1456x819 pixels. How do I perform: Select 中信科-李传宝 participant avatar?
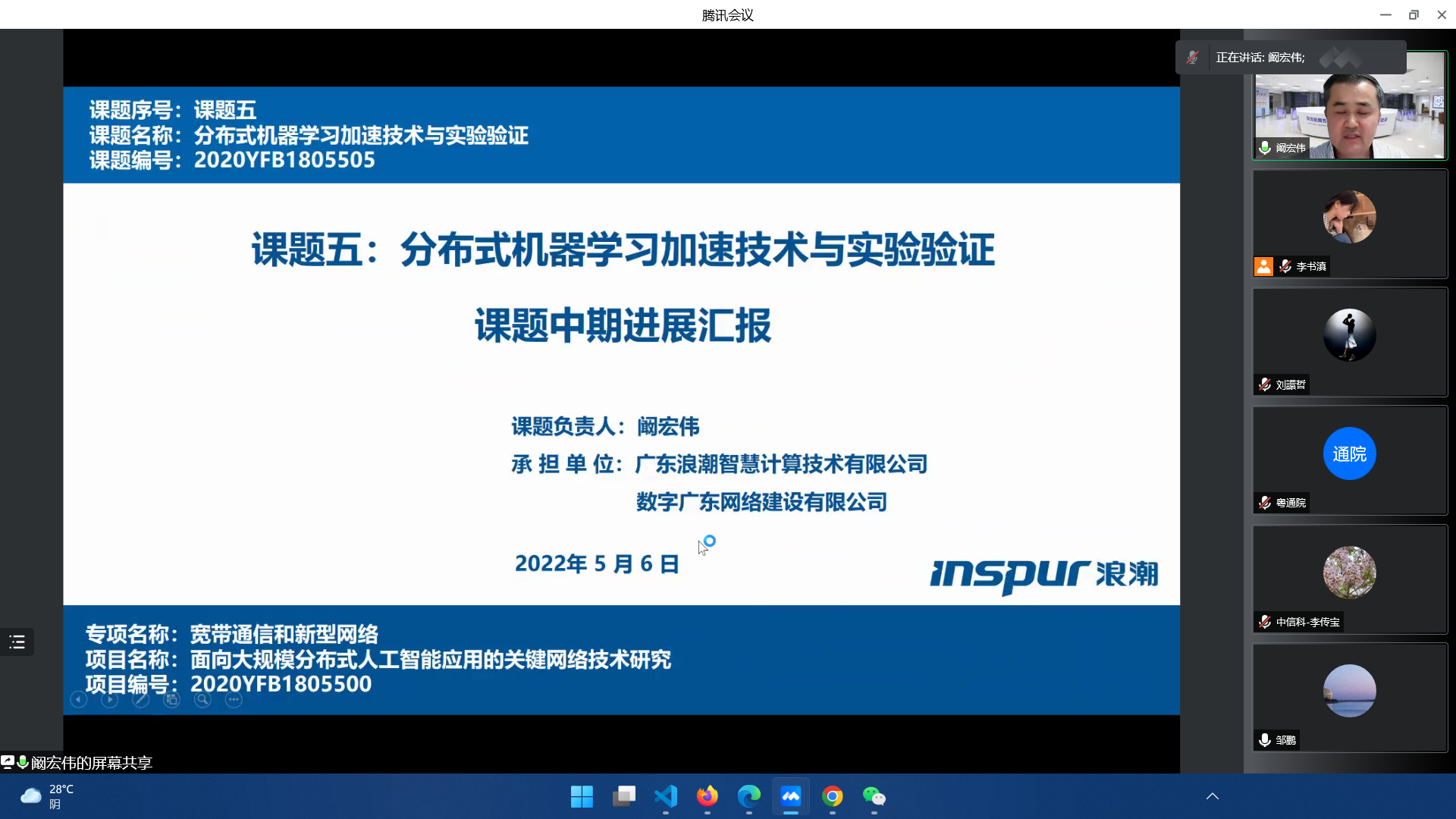[x=1350, y=573]
